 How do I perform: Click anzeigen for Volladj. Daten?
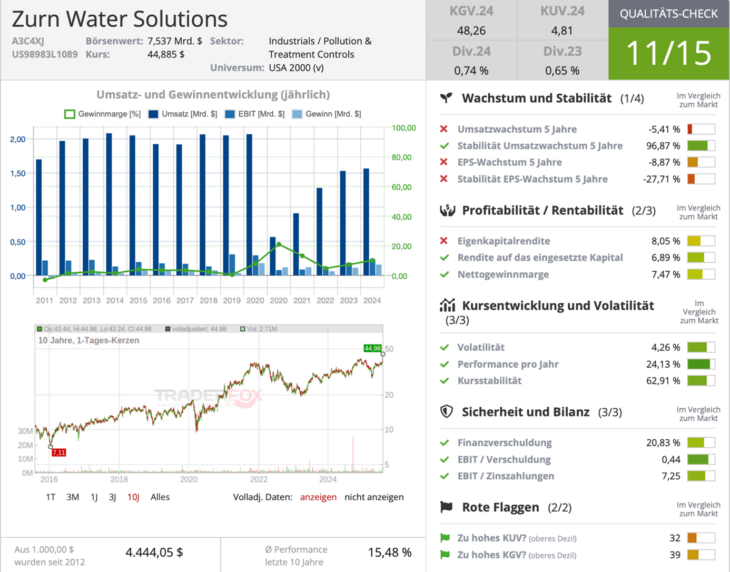(x=318, y=497)
